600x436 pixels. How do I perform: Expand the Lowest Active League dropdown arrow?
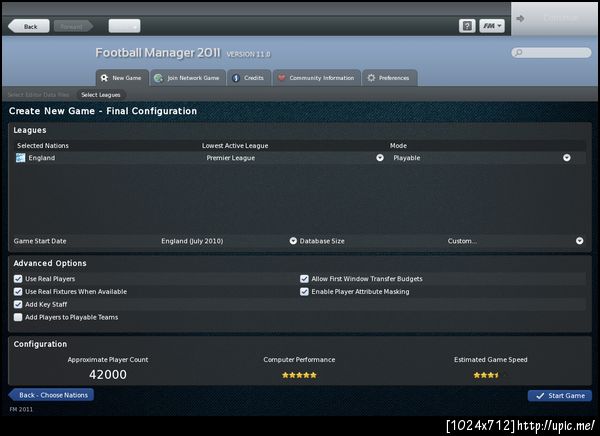point(380,158)
